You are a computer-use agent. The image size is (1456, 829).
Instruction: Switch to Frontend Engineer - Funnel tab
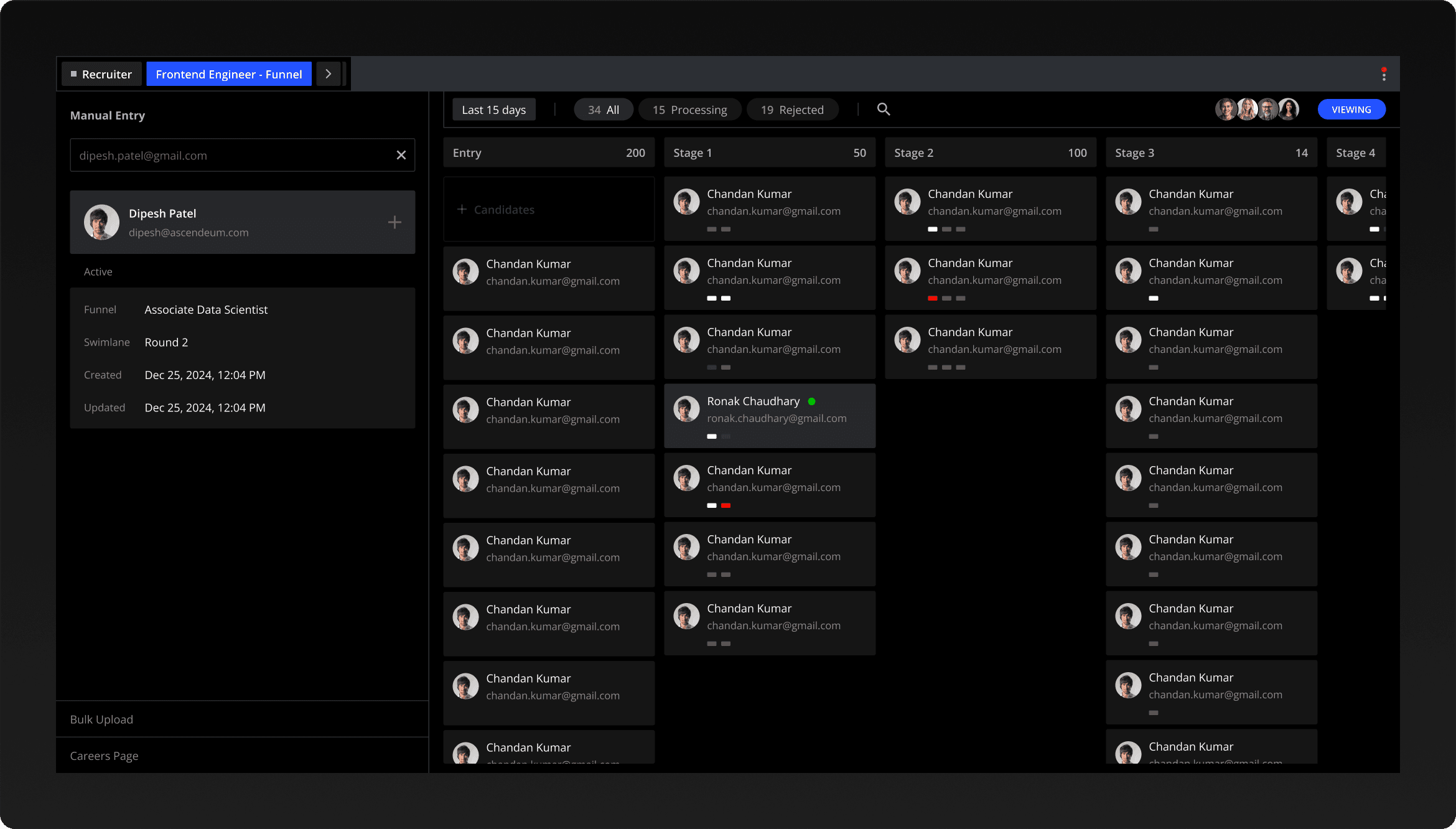point(229,74)
